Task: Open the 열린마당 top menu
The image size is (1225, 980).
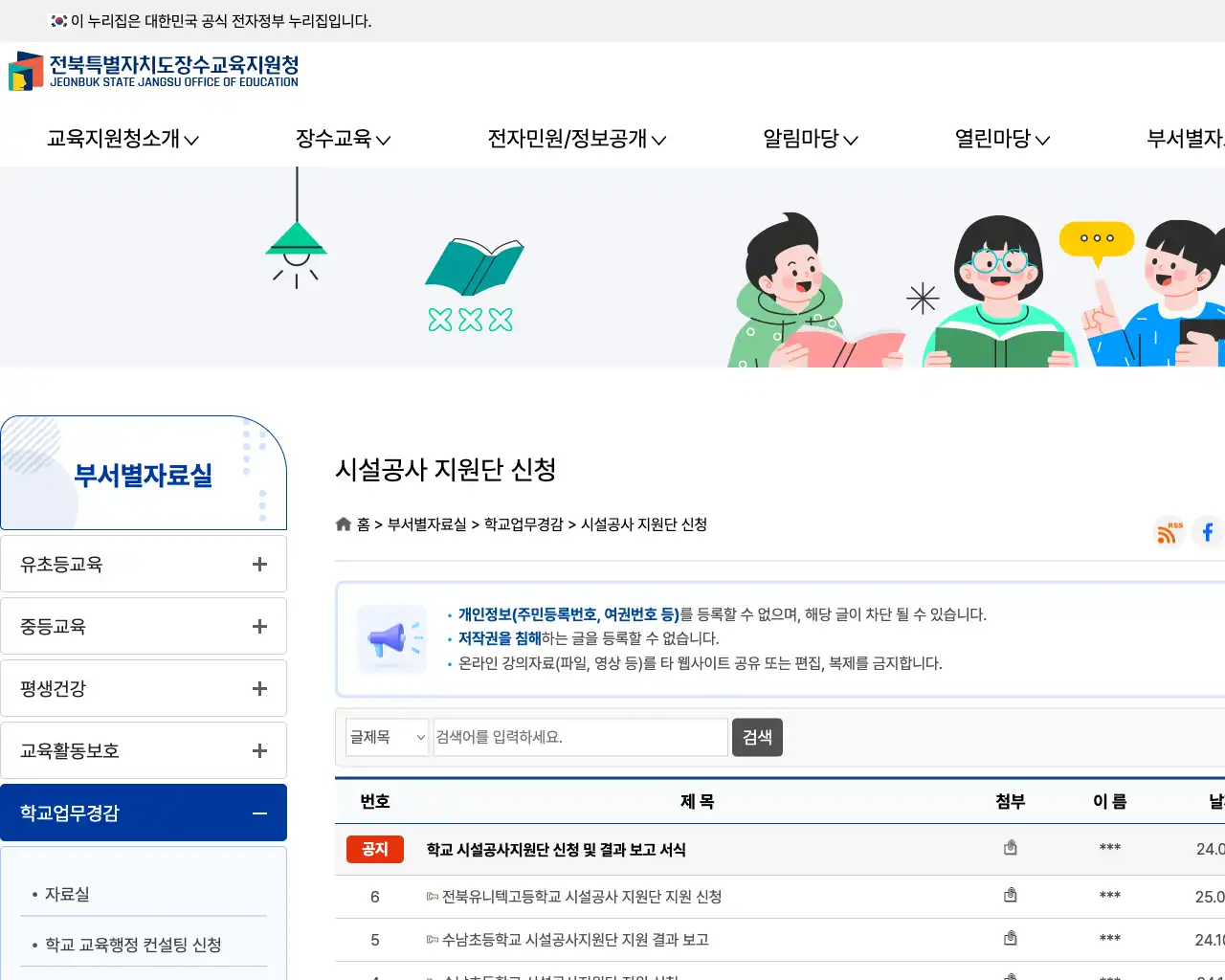Action: click(x=1002, y=139)
